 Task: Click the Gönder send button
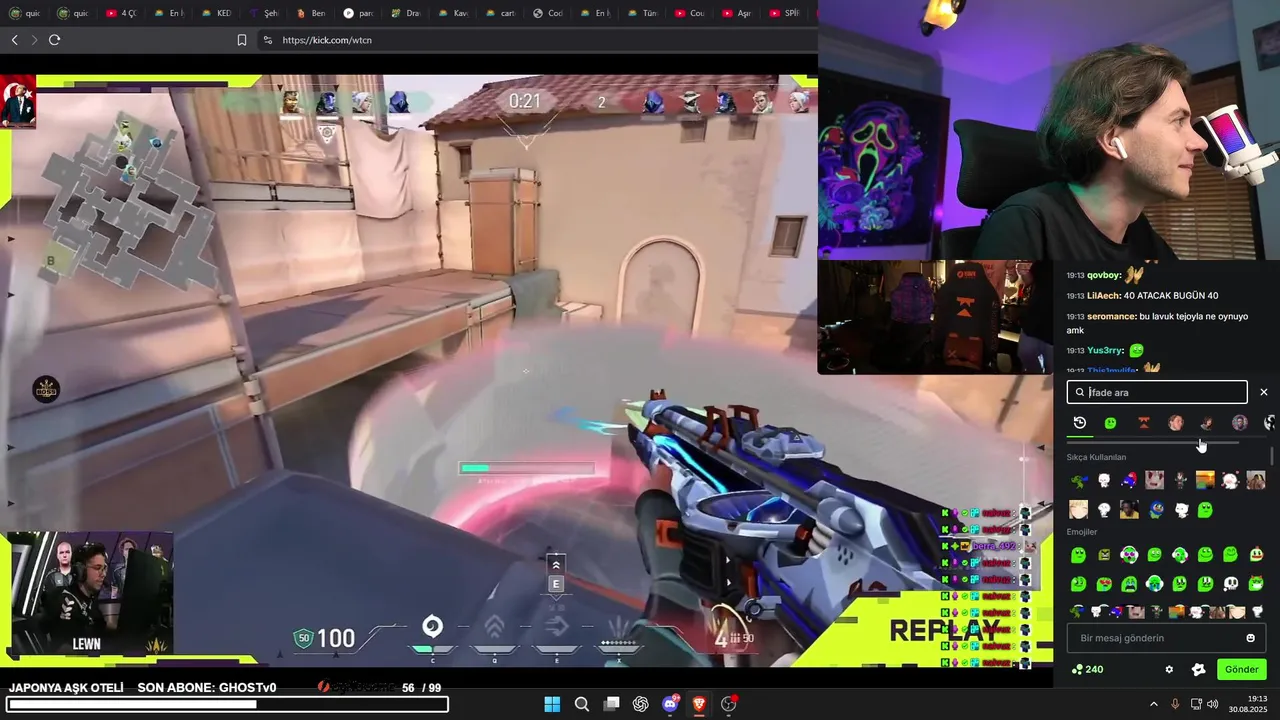[1241, 669]
